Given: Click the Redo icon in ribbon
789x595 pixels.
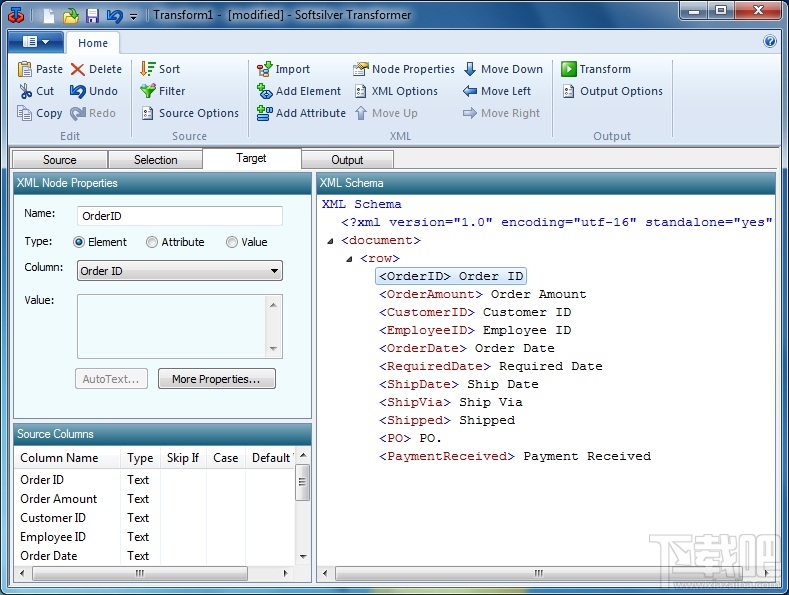Looking at the screenshot, I should pyautogui.click(x=77, y=113).
